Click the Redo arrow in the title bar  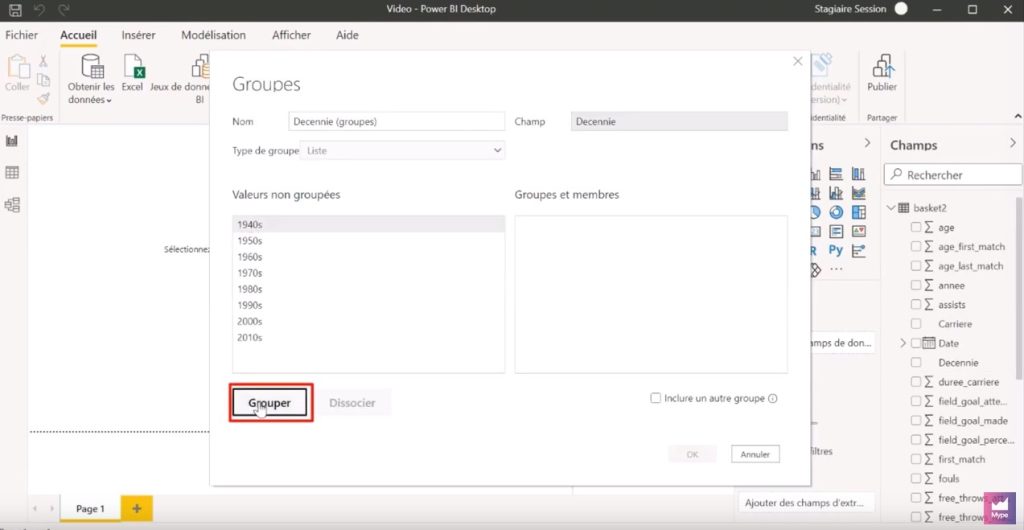pyautogui.click(x=64, y=10)
